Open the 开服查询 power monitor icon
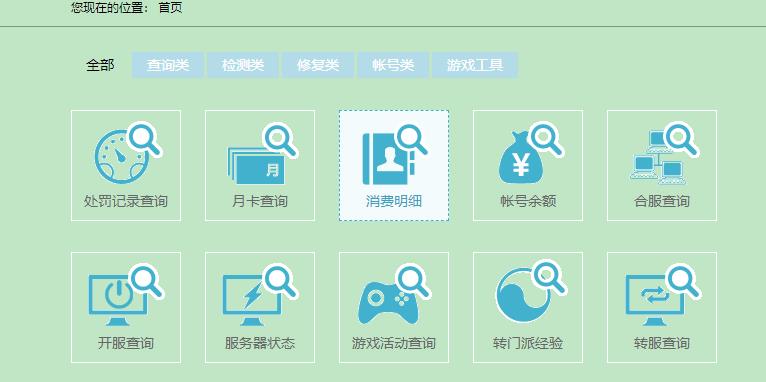Screen dimensions: 766x382 pos(126,295)
